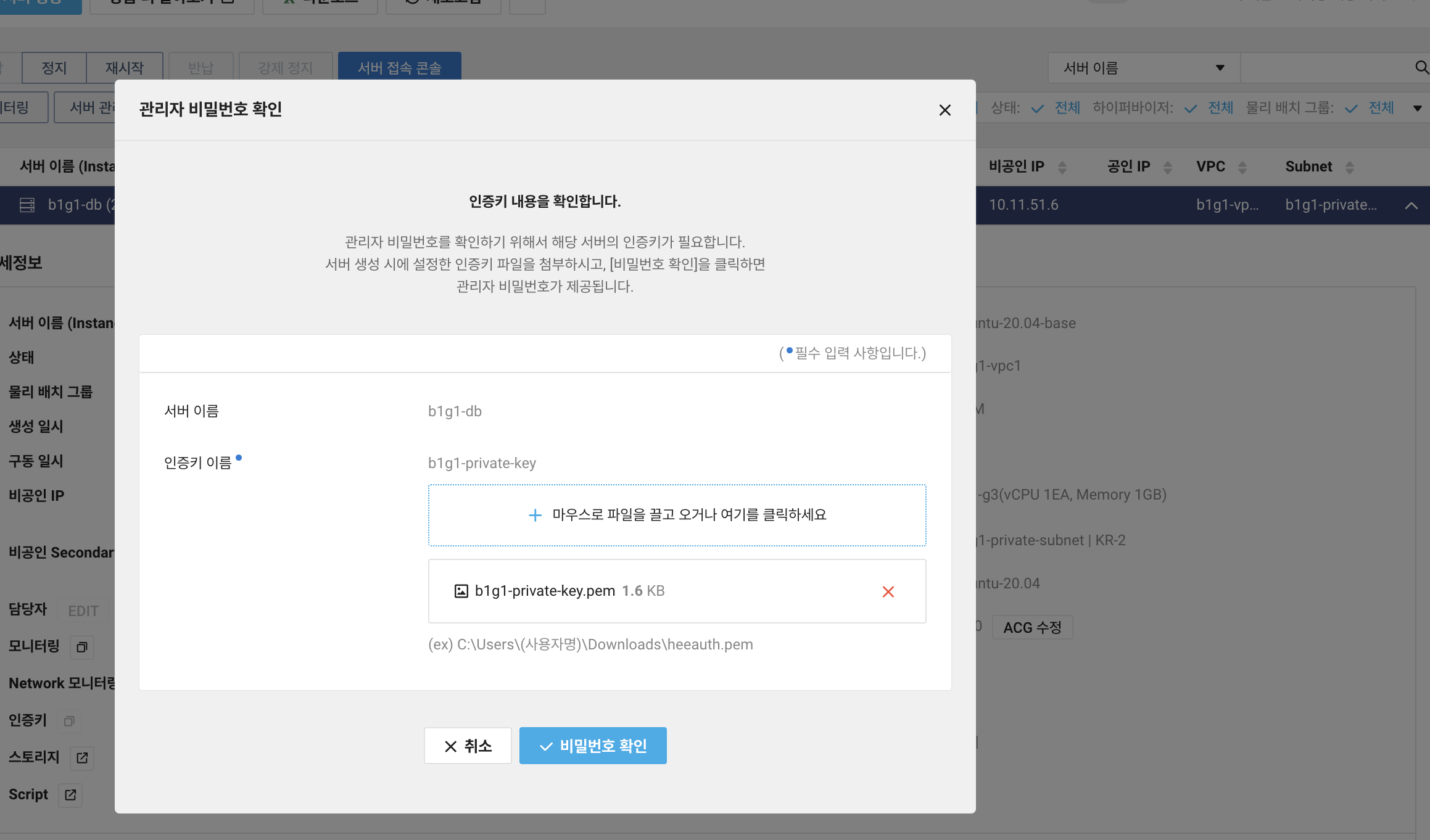Viewport: 1430px width, 840px height.
Task: Toggle 하이퍼바이저 전체 filter
Action: (1209, 108)
